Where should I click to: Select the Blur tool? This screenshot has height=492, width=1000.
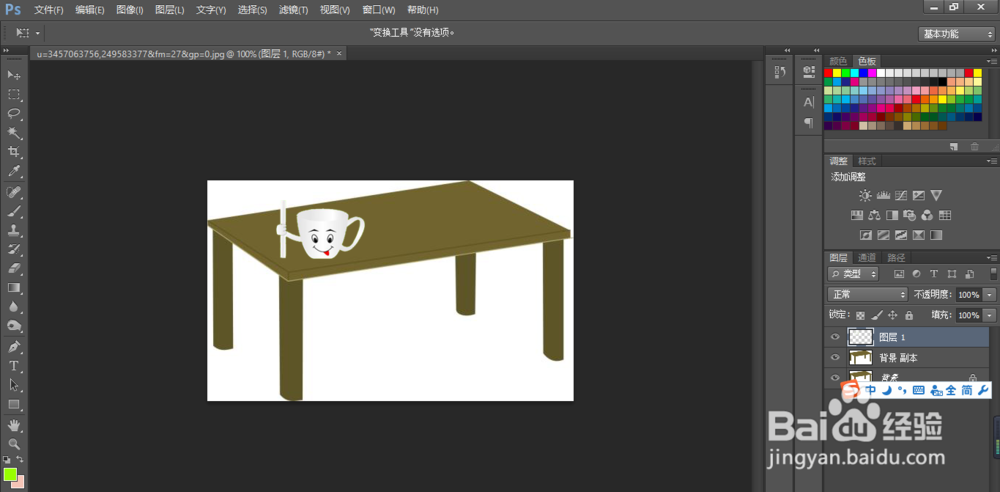pyautogui.click(x=13, y=307)
